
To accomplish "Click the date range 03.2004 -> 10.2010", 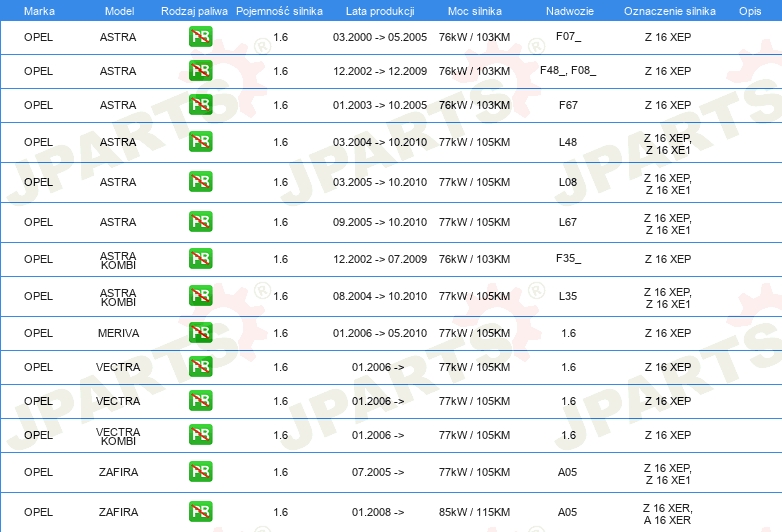I will (380, 142).
